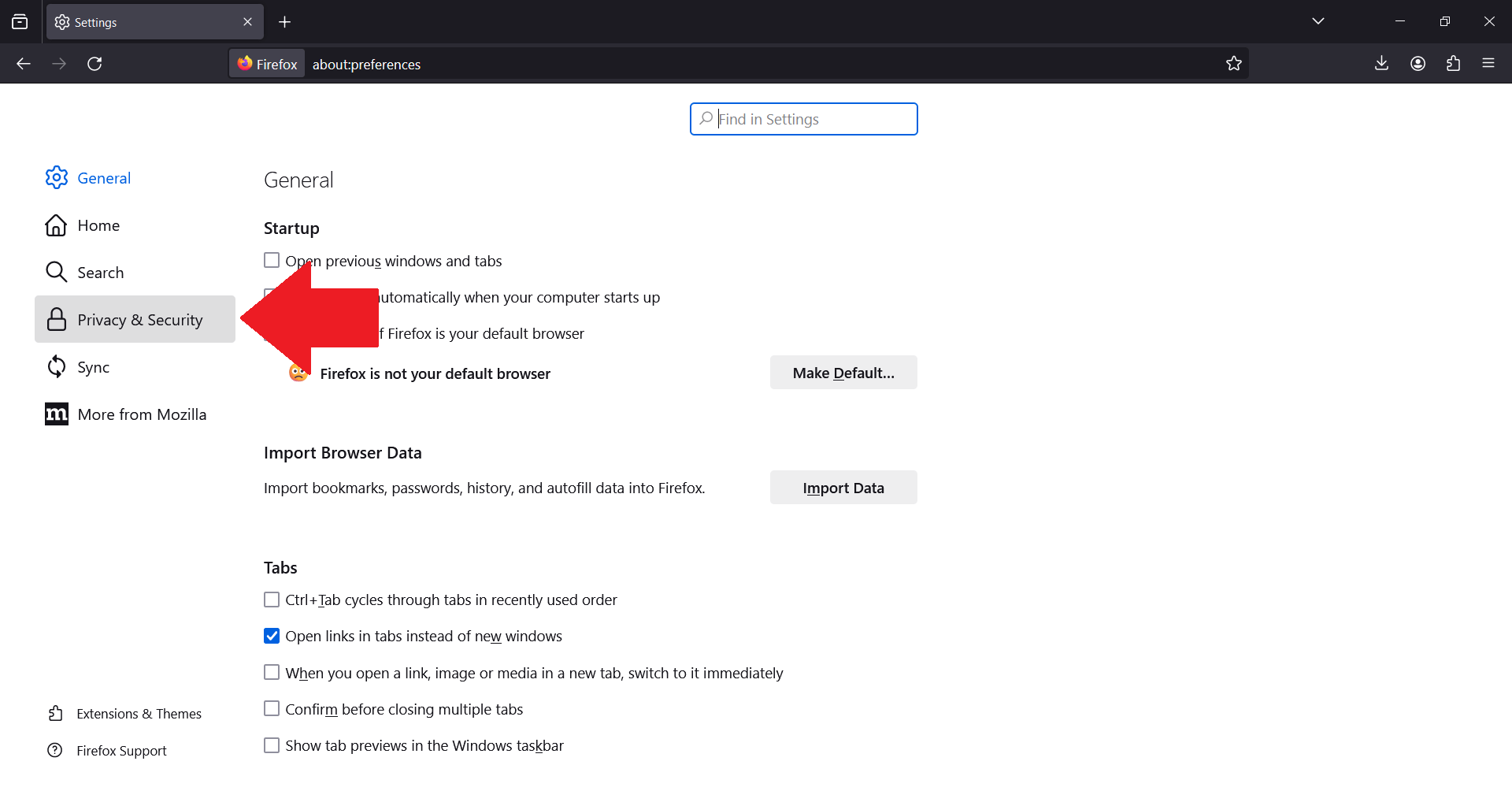The height and width of the screenshot is (802, 1512).
Task: Open the Search settings category
Action: tap(135, 273)
